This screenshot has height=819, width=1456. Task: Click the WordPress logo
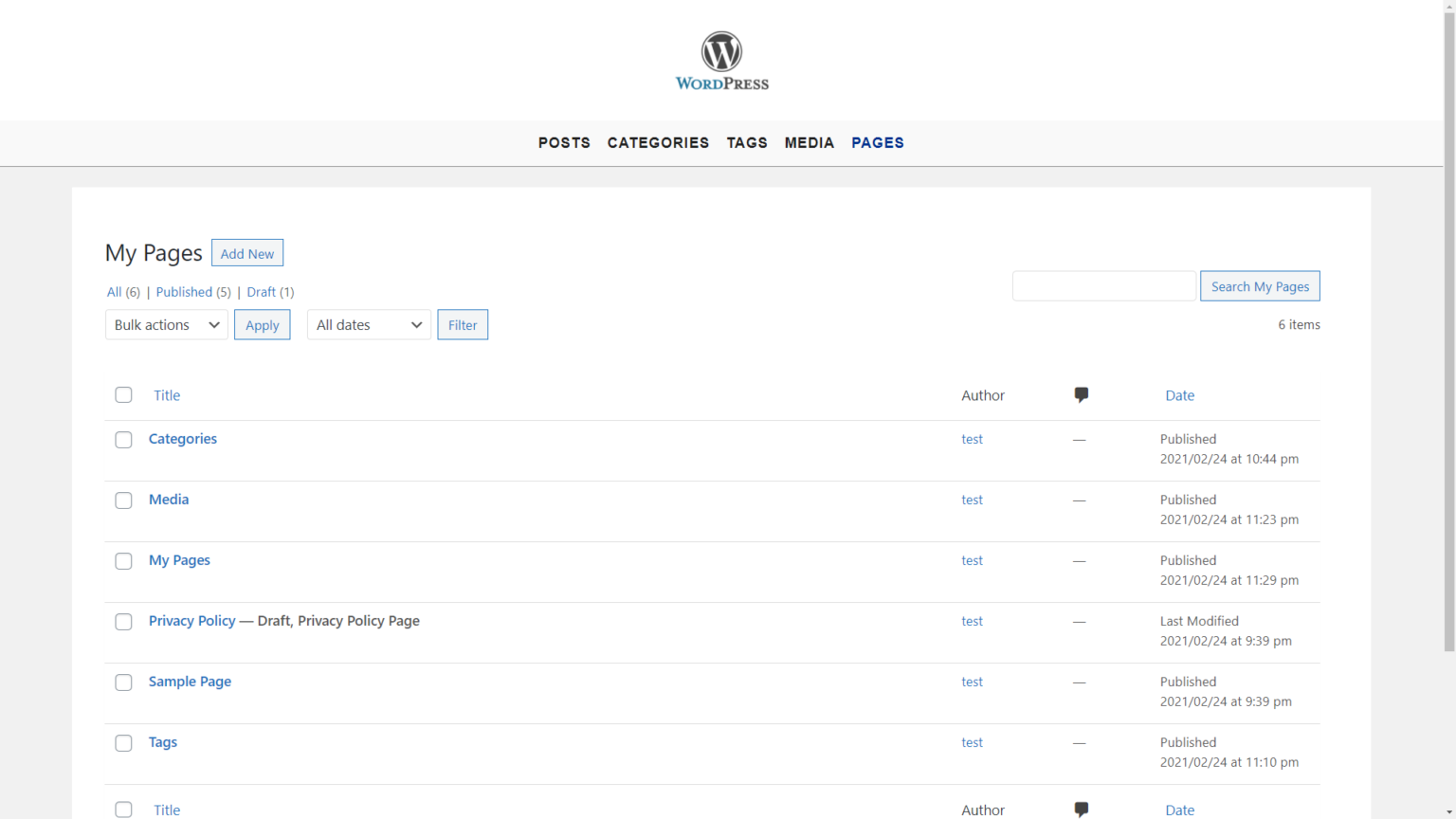[x=722, y=60]
